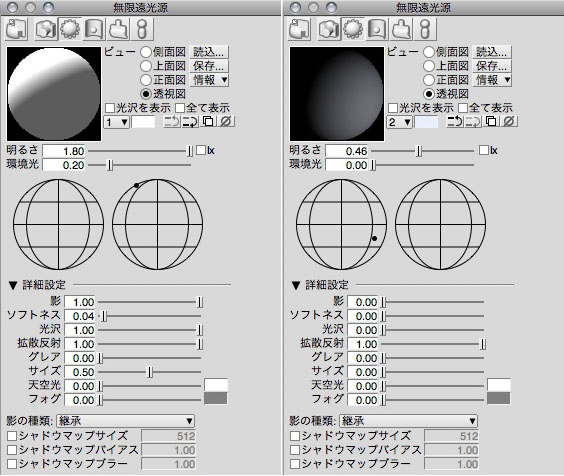Go to next light using arrow icon beside selector 1
This screenshot has width=564, height=476.
click(190, 122)
